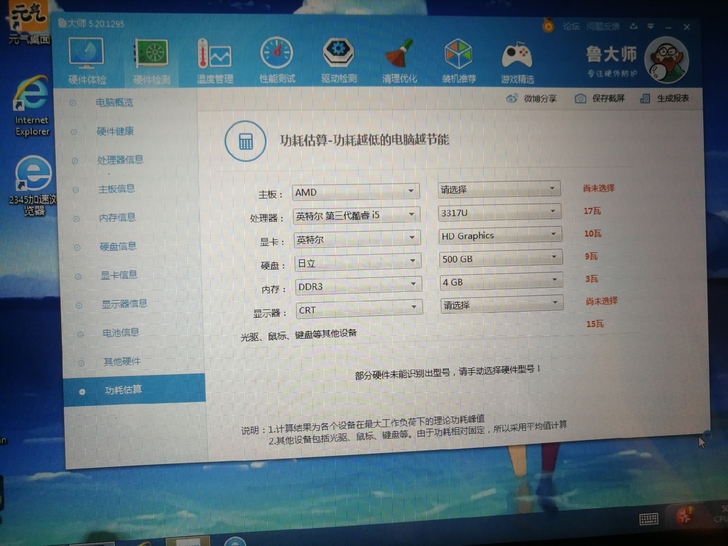Viewport: 728px width, 546px height.
Task: Open 问题反馈 feedback link
Action: point(603,26)
